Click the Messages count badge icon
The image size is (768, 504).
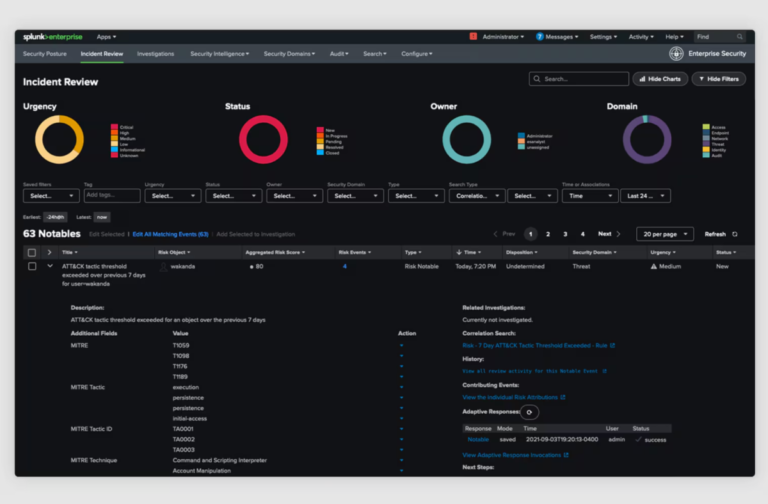pyautogui.click(x=539, y=37)
